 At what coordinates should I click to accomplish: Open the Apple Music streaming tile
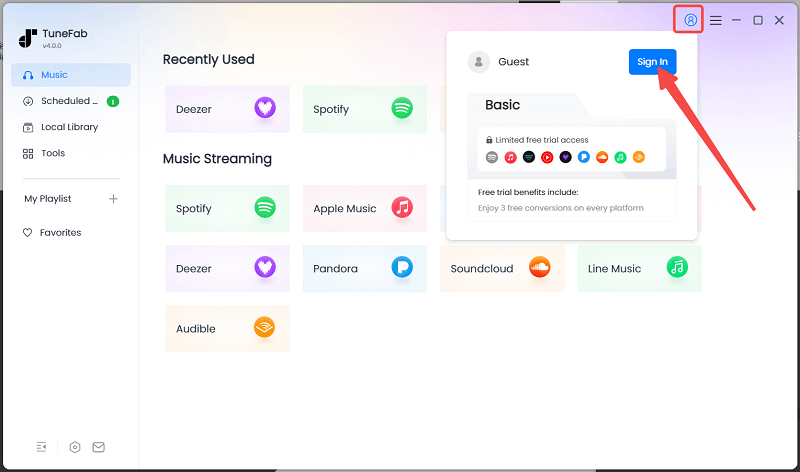pos(364,209)
